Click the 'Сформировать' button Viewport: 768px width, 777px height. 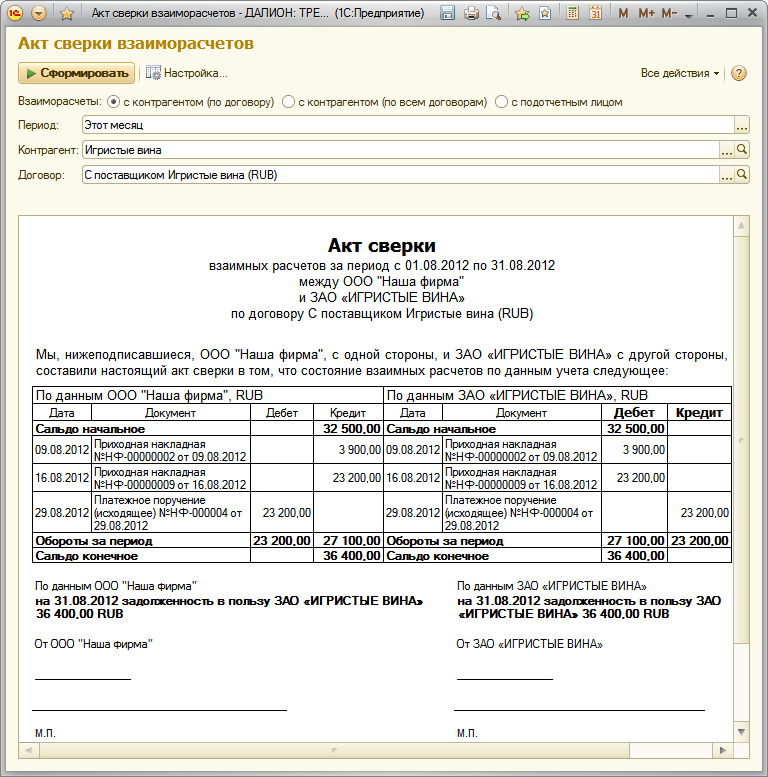tap(76, 73)
